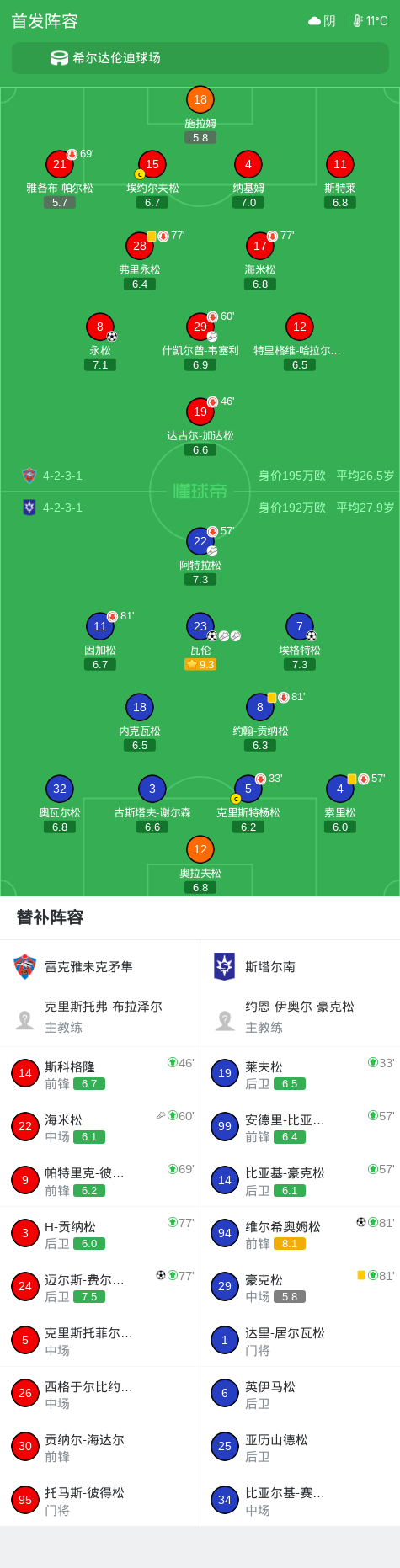The image size is (400, 1568).
Task: Tap blue team 4-2-3-1 formation label
Action: 62,508
